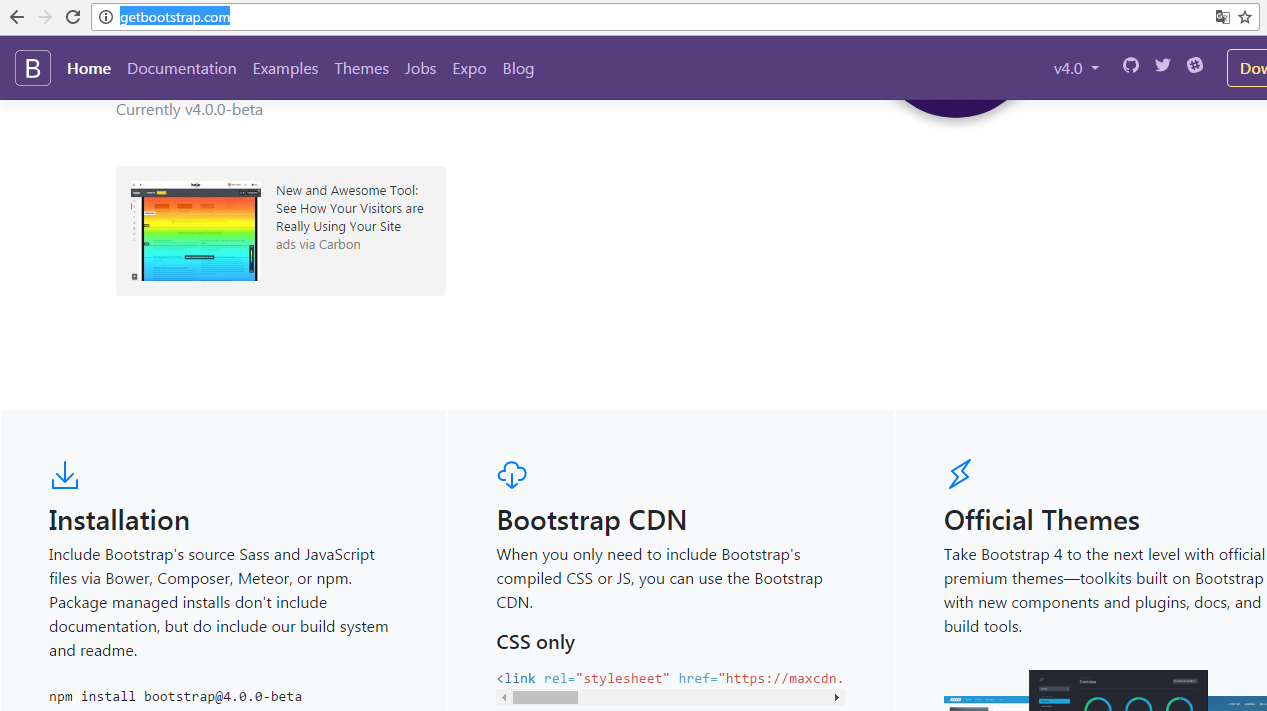This screenshot has width=1267, height=711.
Task: Open the translate page icon
Action: point(1222,17)
